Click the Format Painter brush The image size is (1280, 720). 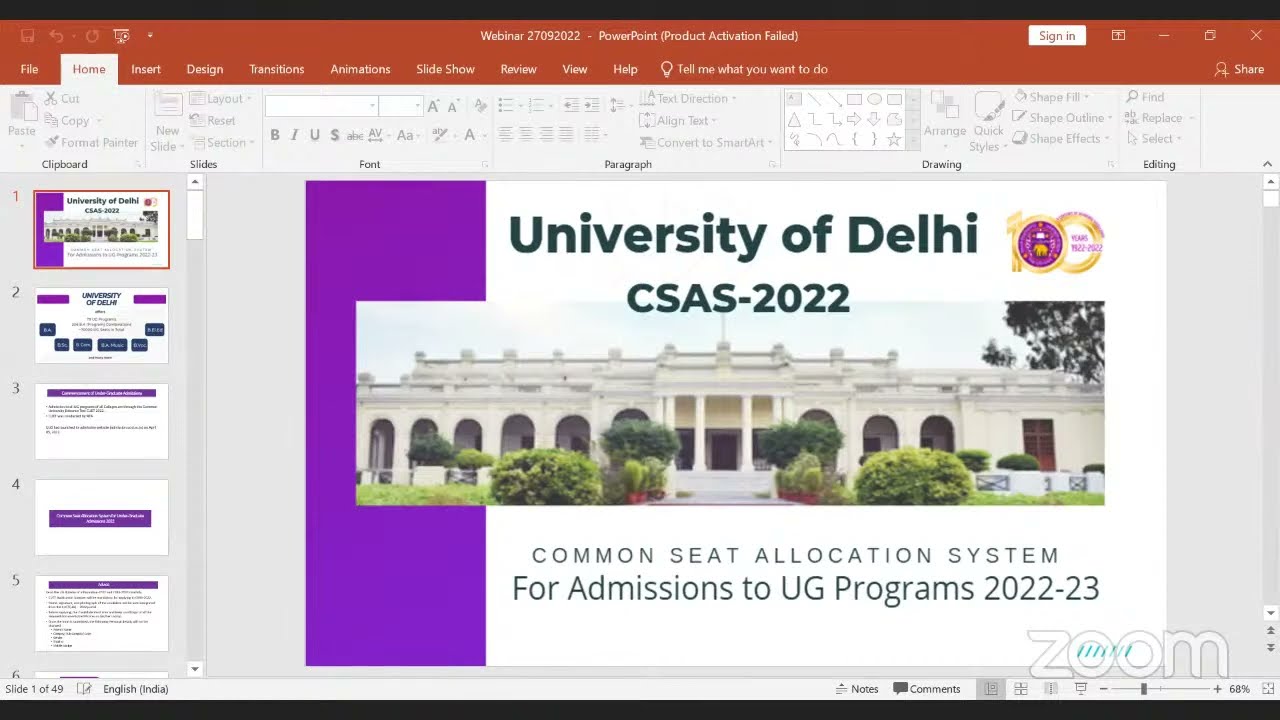click(x=91, y=142)
